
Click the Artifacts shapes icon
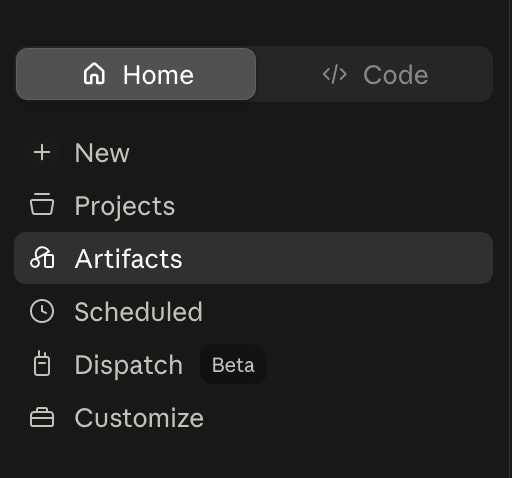[42, 257]
